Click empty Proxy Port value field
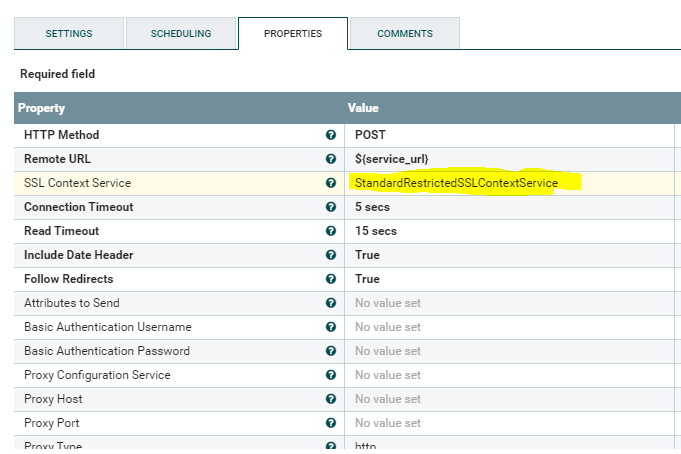681x454 pixels. [x=388, y=423]
